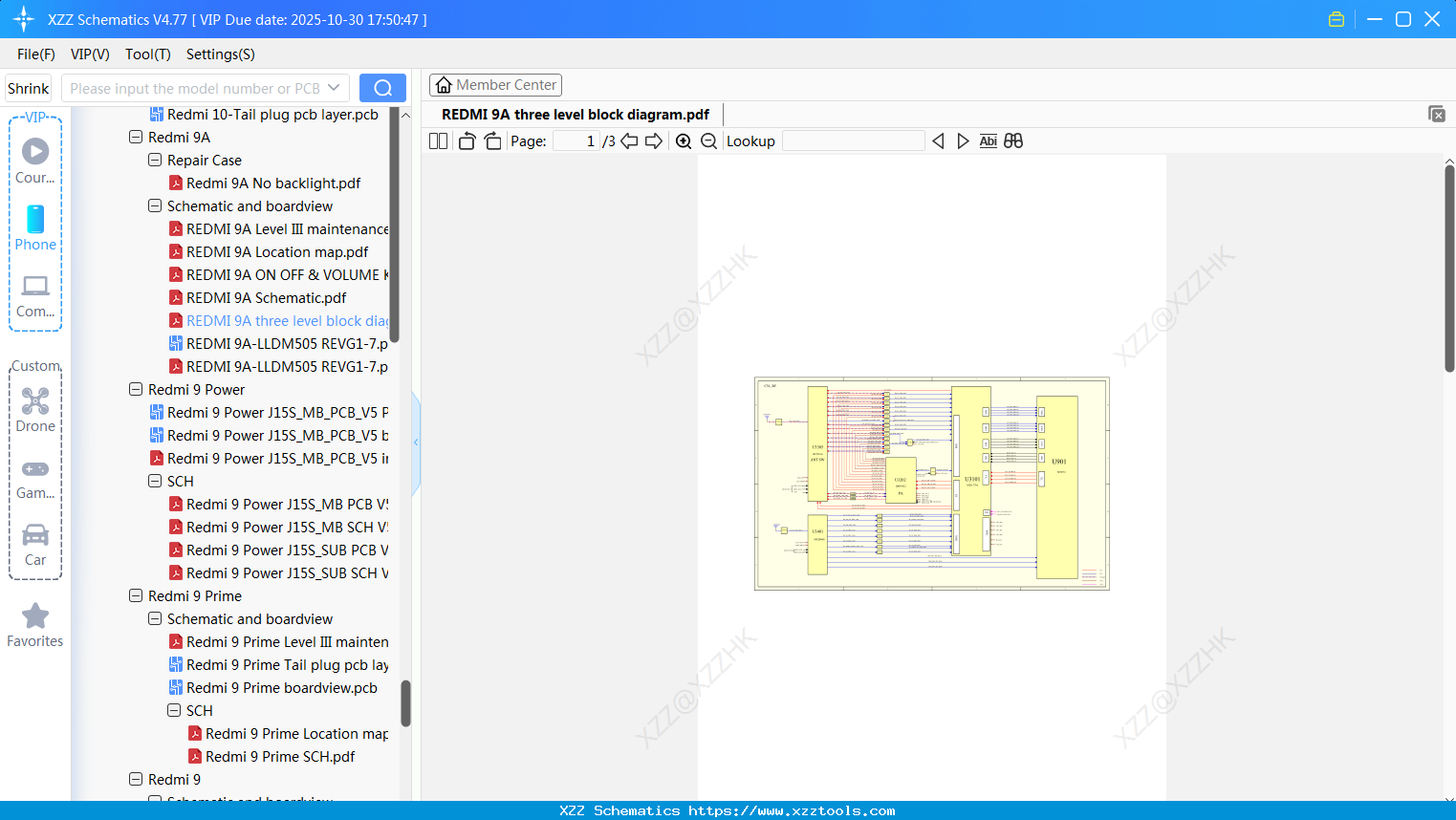Zoom in on the PDF schematic
Image resolution: width=1456 pixels, height=820 pixels.
pos(684,140)
